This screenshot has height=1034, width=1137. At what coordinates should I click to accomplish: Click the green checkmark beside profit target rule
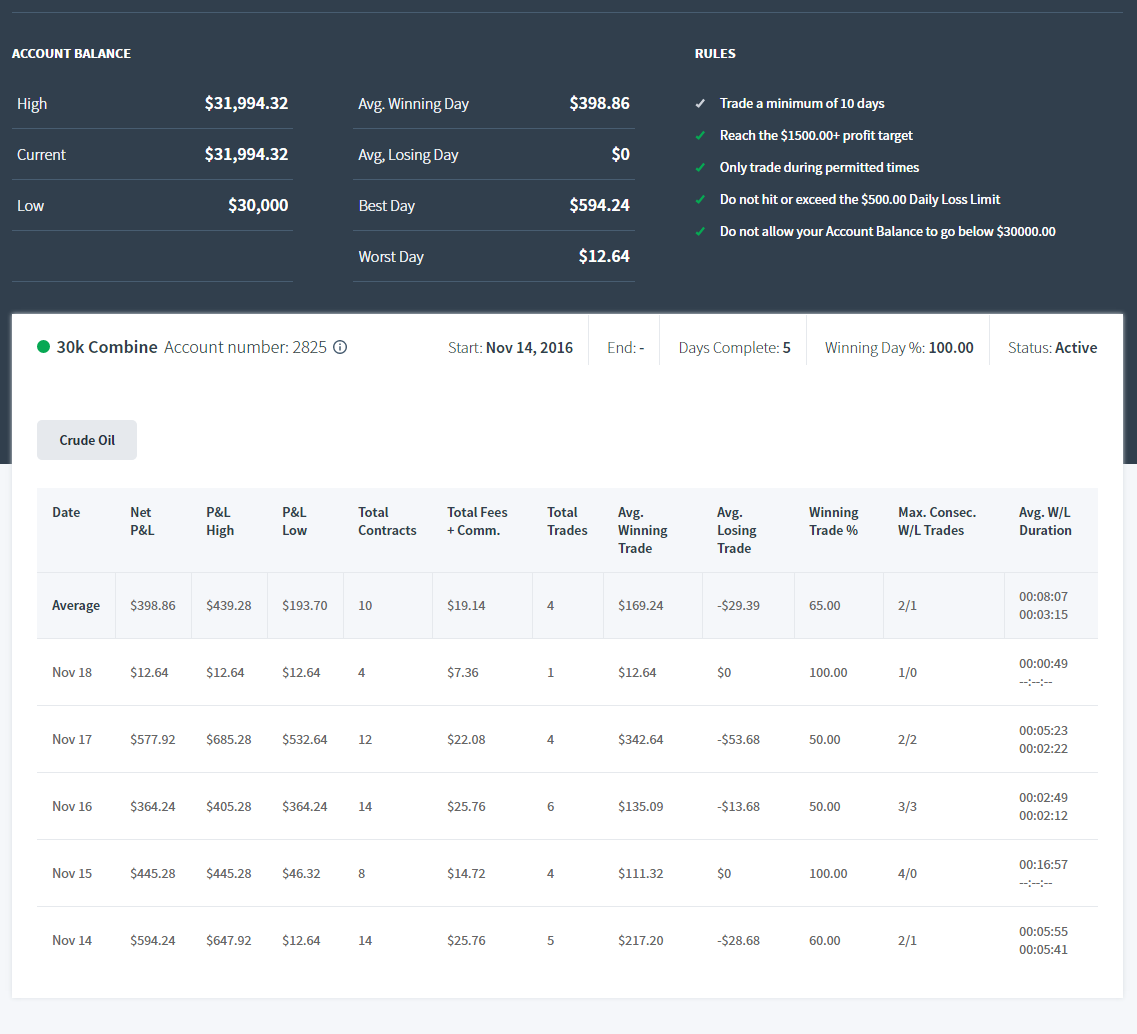[x=700, y=136]
